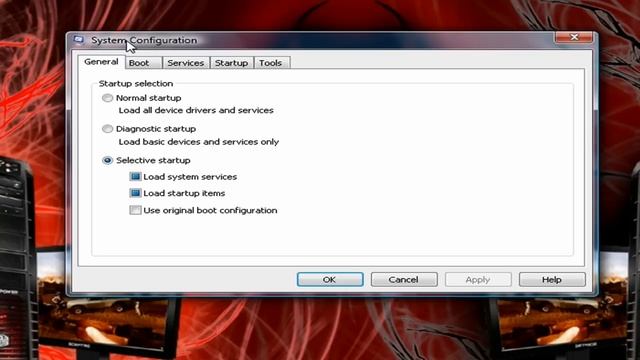
Task: Click the 'System Configuration' window title
Action: coord(144,40)
